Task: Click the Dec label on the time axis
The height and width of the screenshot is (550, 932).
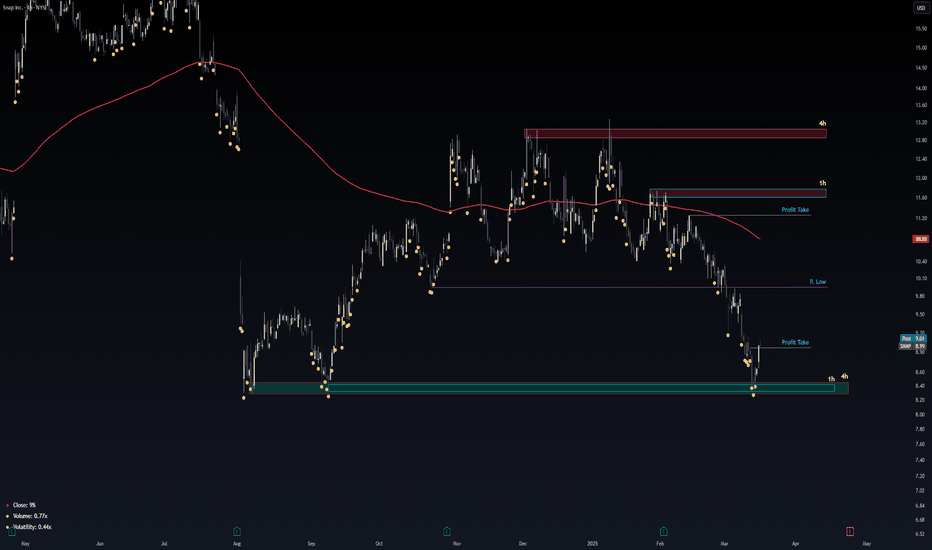Action: click(523, 543)
